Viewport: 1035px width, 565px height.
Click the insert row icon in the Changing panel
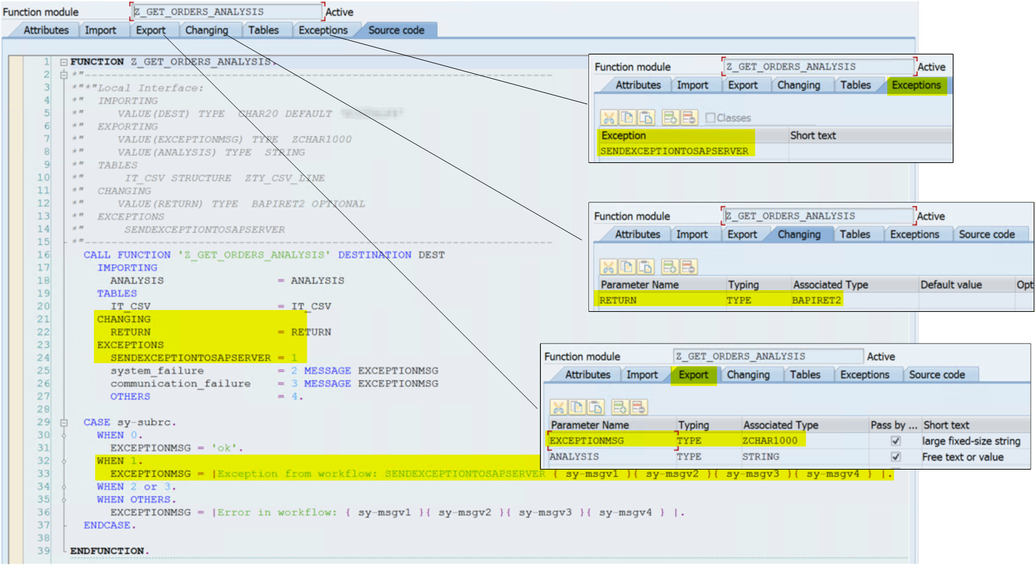point(670,266)
